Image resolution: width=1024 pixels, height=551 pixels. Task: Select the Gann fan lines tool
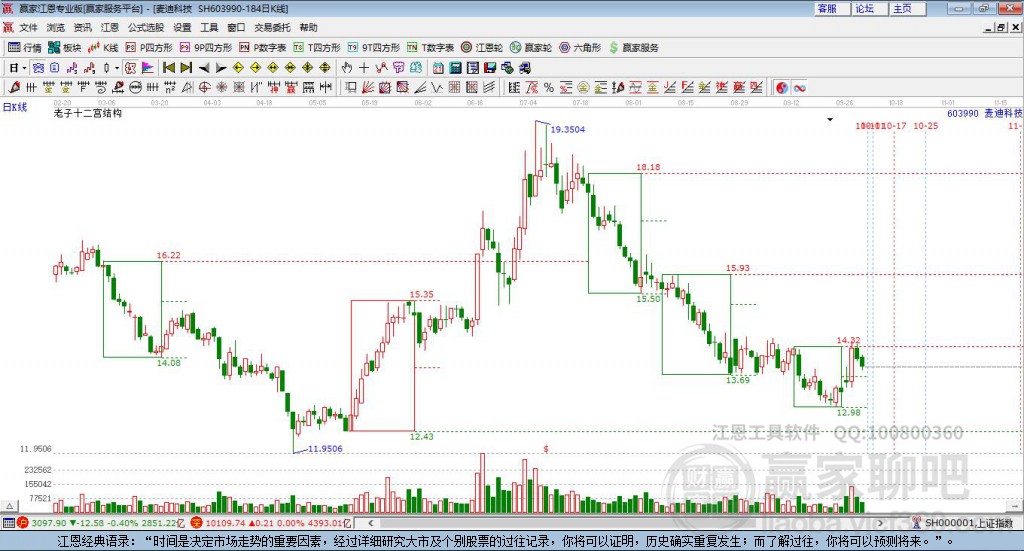(368, 87)
